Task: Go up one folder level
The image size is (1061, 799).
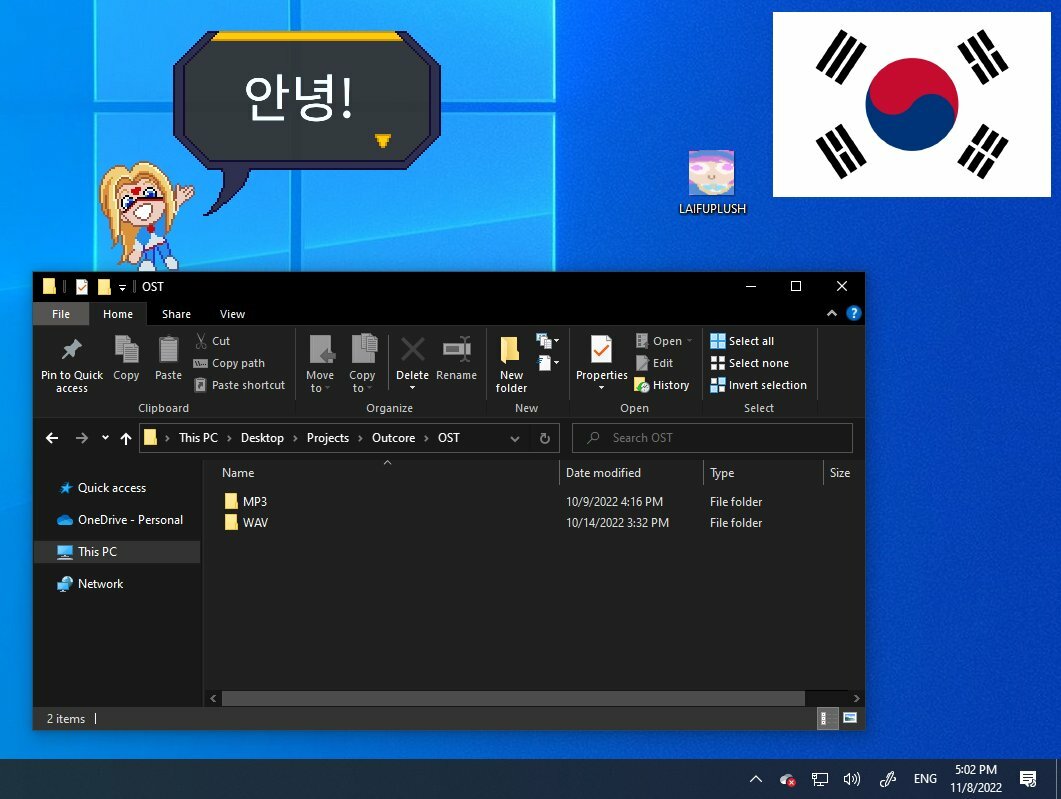Action: click(x=126, y=438)
